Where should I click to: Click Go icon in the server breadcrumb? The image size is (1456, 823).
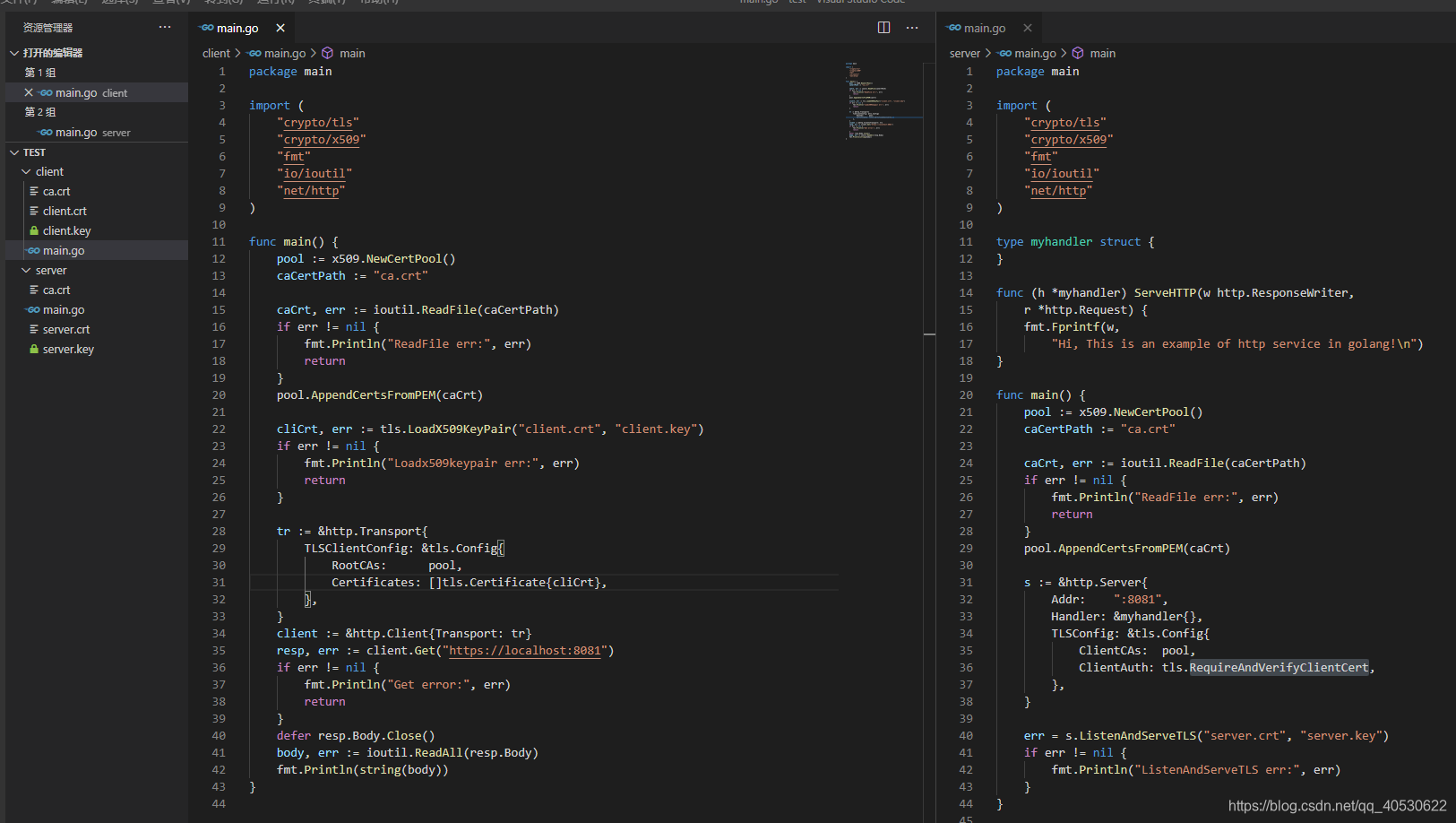[x=1005, y=53]
